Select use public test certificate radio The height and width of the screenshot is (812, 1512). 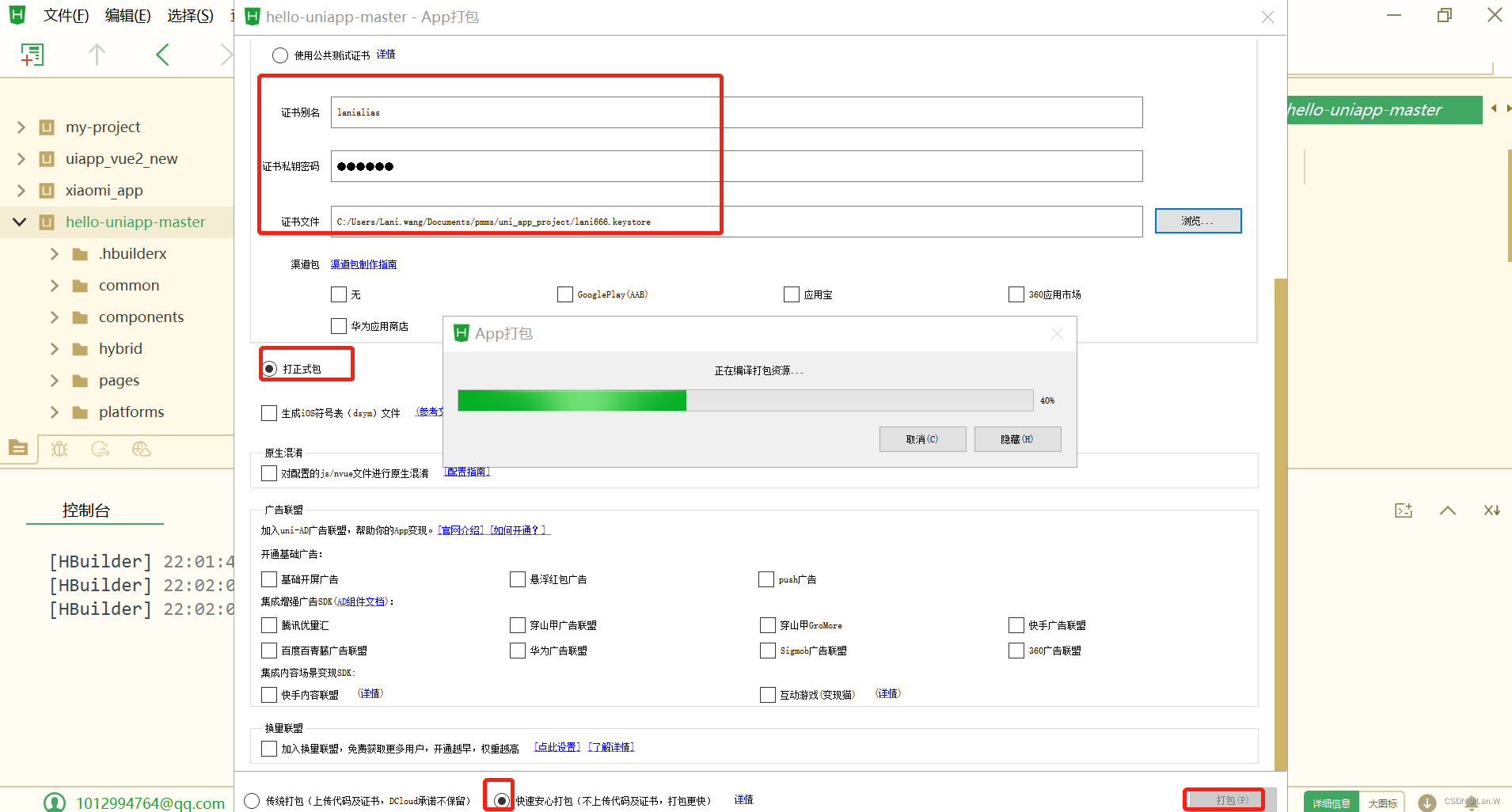click(x=280, y=55)
